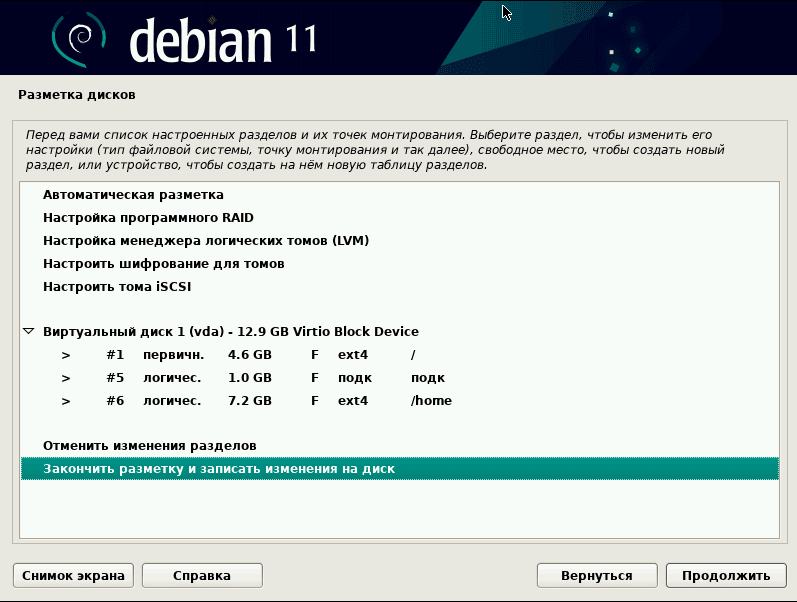Click the Вернуться button
The height and width of the screenshot is (602, 797).
point(597,576)
